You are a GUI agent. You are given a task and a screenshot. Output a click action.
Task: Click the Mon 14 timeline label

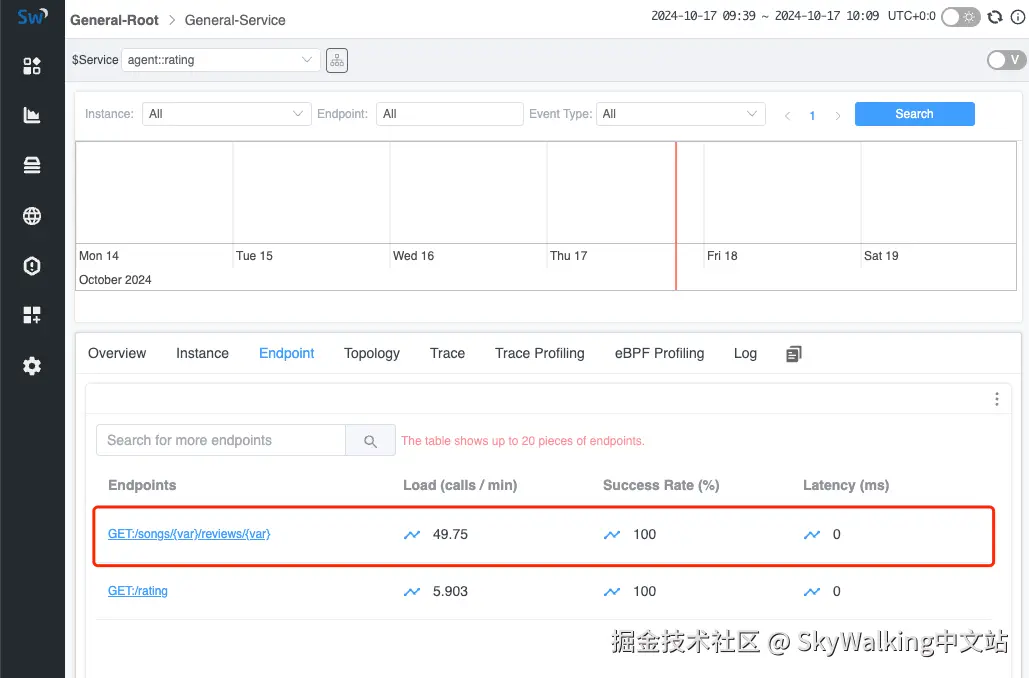coord(98,256)
